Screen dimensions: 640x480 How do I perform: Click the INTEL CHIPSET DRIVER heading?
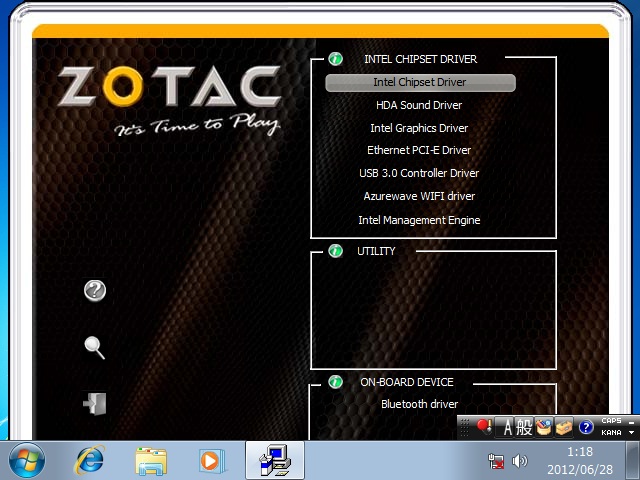click(x=420, y=59)
